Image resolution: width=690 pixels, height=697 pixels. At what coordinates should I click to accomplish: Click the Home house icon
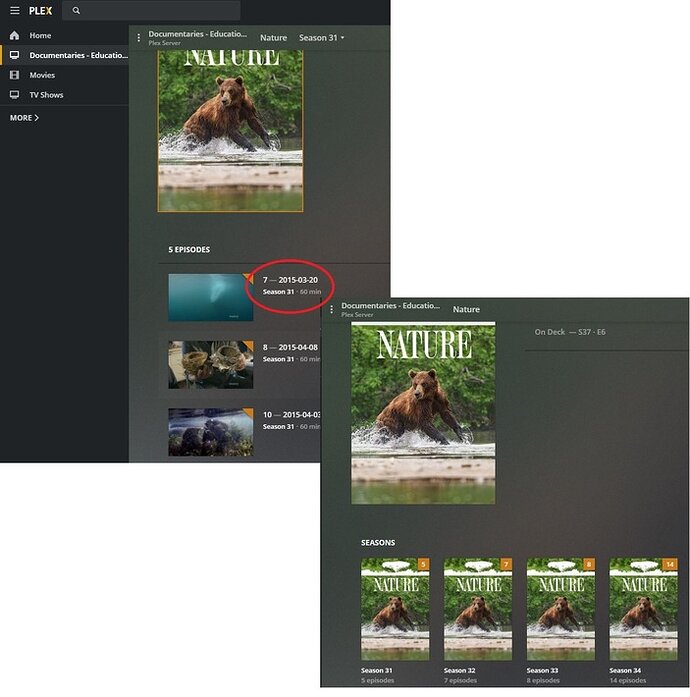tap(15, 35)
